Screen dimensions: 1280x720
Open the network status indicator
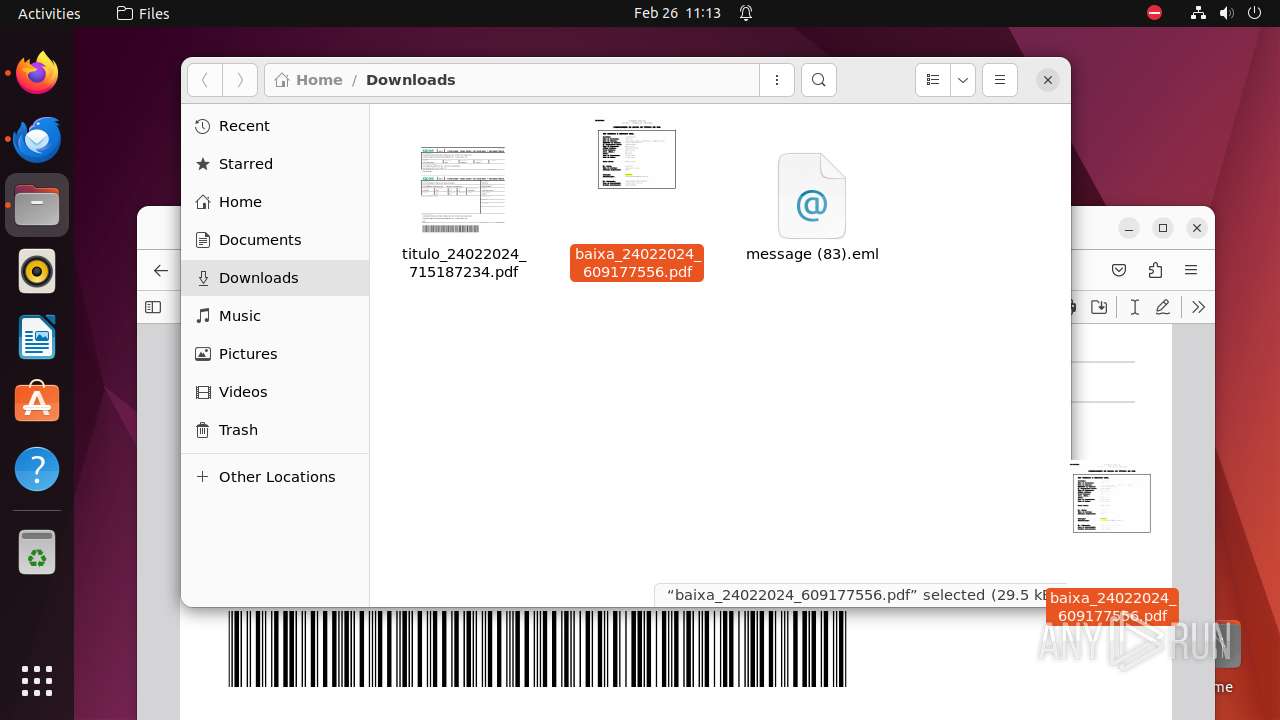[1199, 13]
